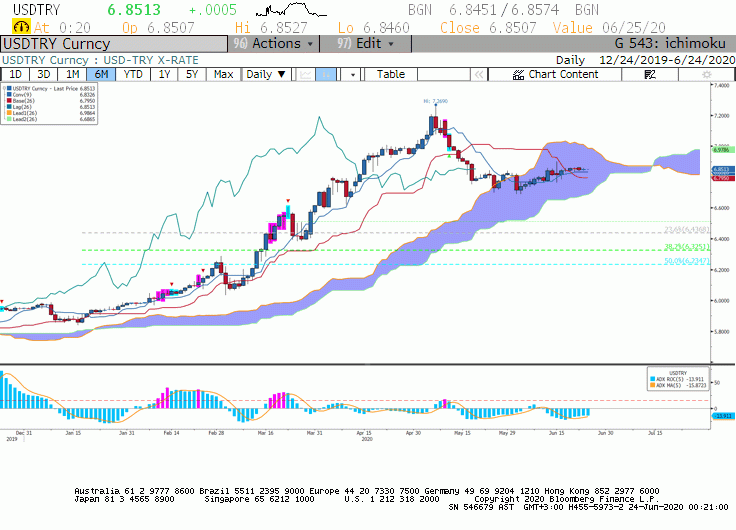Click the USDTRY Curncy security field
The width and height of the screenshot is (736, 530).
114,44
